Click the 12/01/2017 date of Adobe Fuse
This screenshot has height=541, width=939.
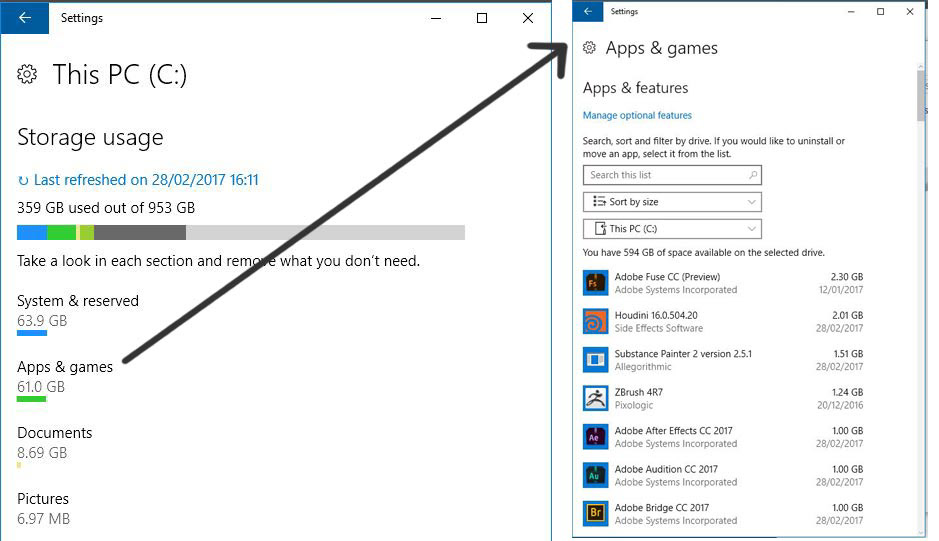click(841, 290)
